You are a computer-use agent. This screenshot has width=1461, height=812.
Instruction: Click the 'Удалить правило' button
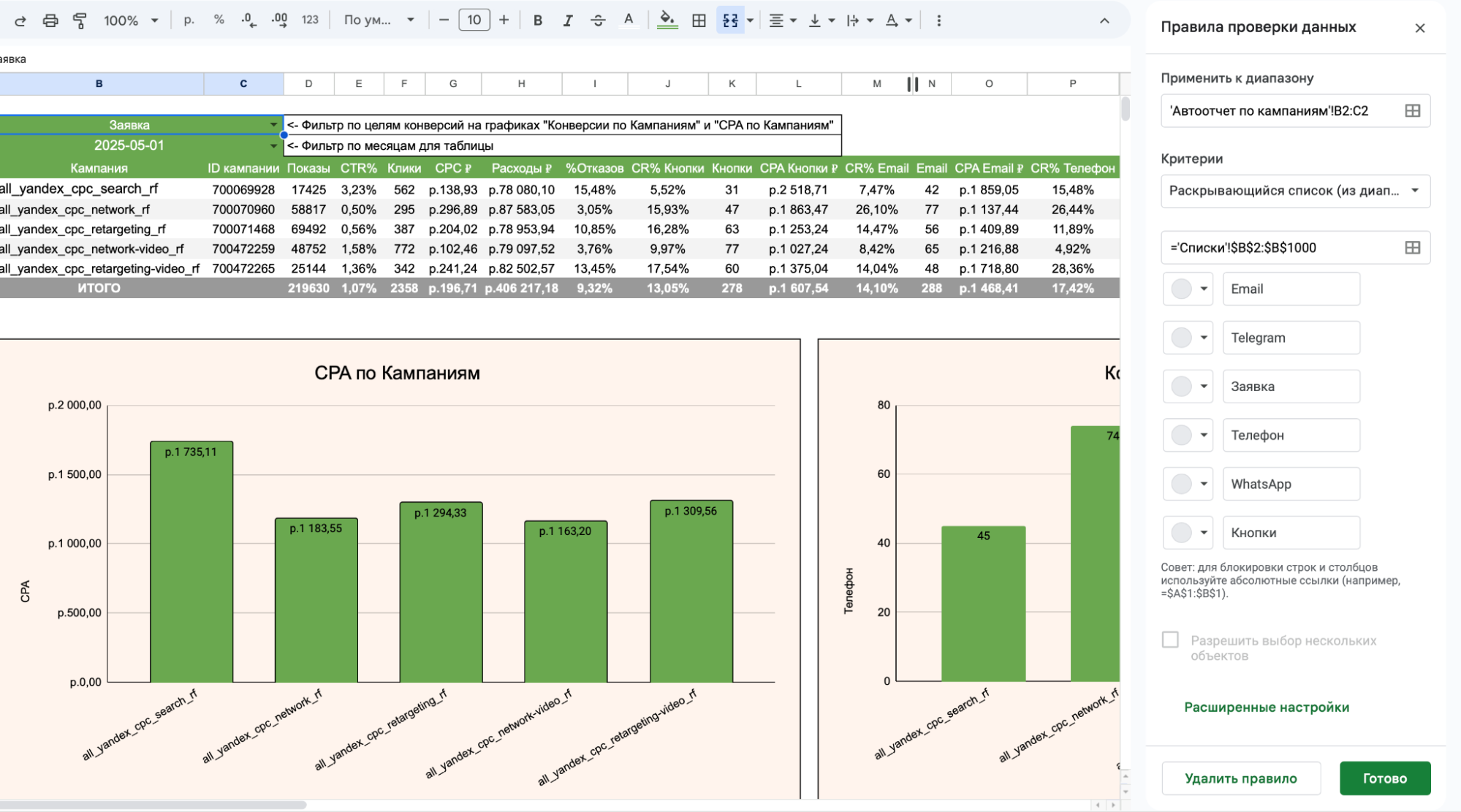point(1240,778)
